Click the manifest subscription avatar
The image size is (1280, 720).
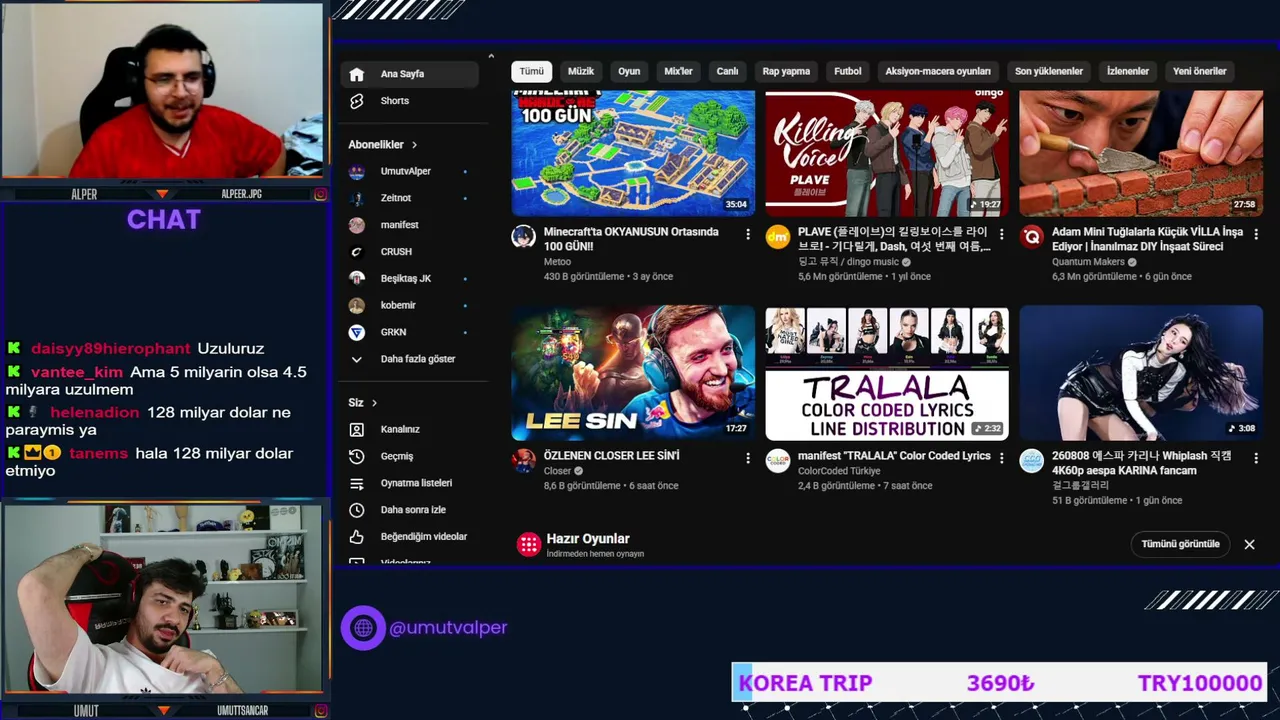(x=357, y=225)
